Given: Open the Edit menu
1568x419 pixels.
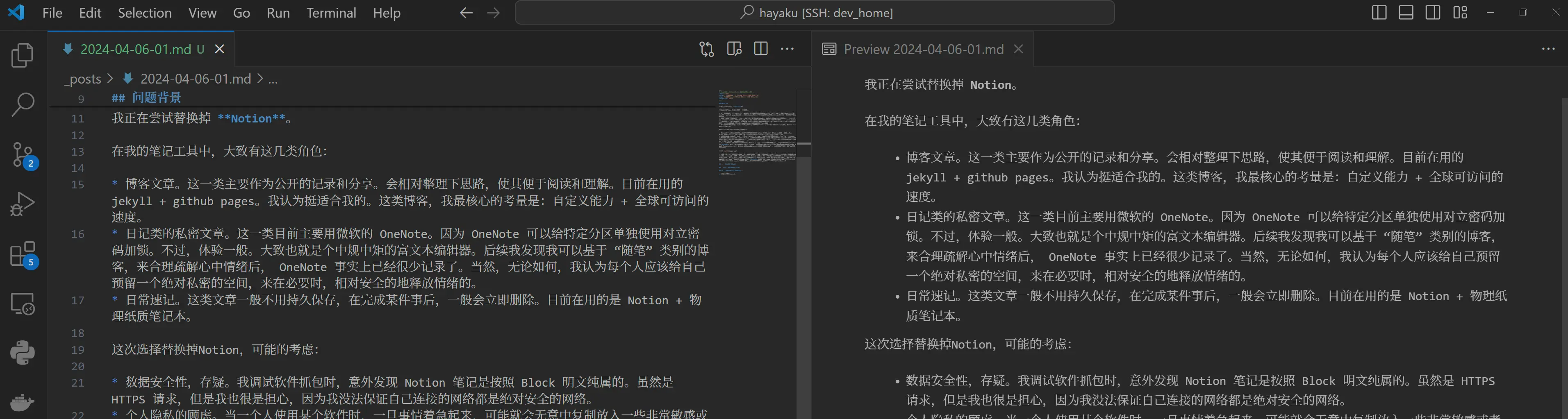Looking at the screenshot, I should [90, 13].
